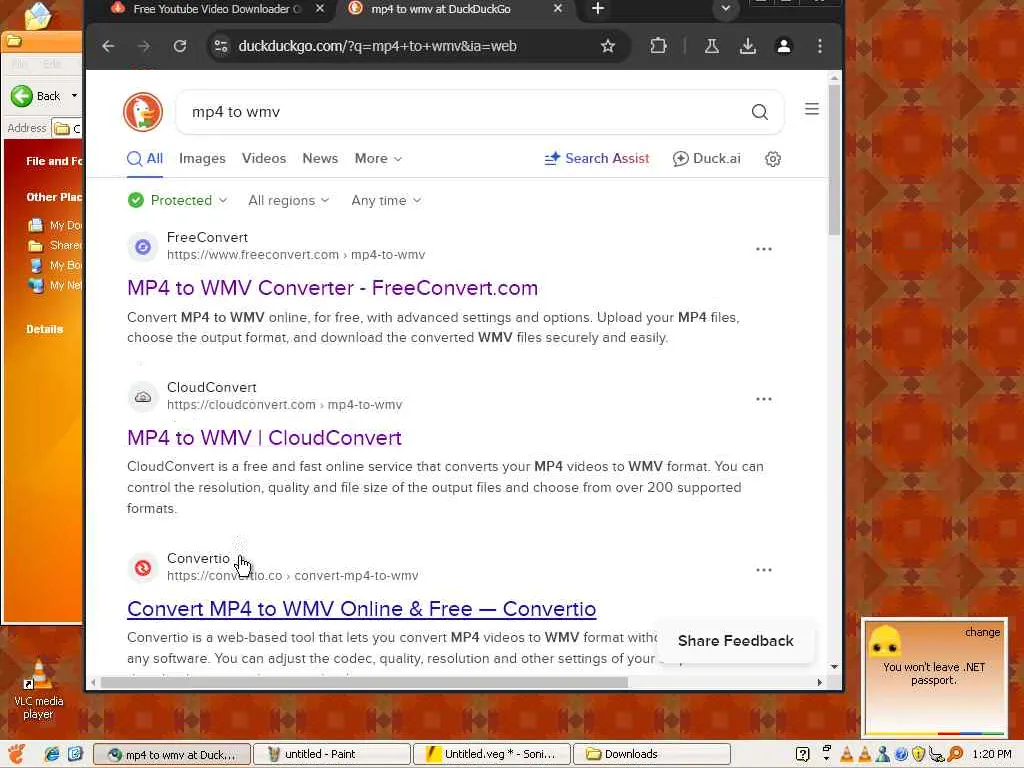
Task: Open Duck.ai chat
Action: 707,159
